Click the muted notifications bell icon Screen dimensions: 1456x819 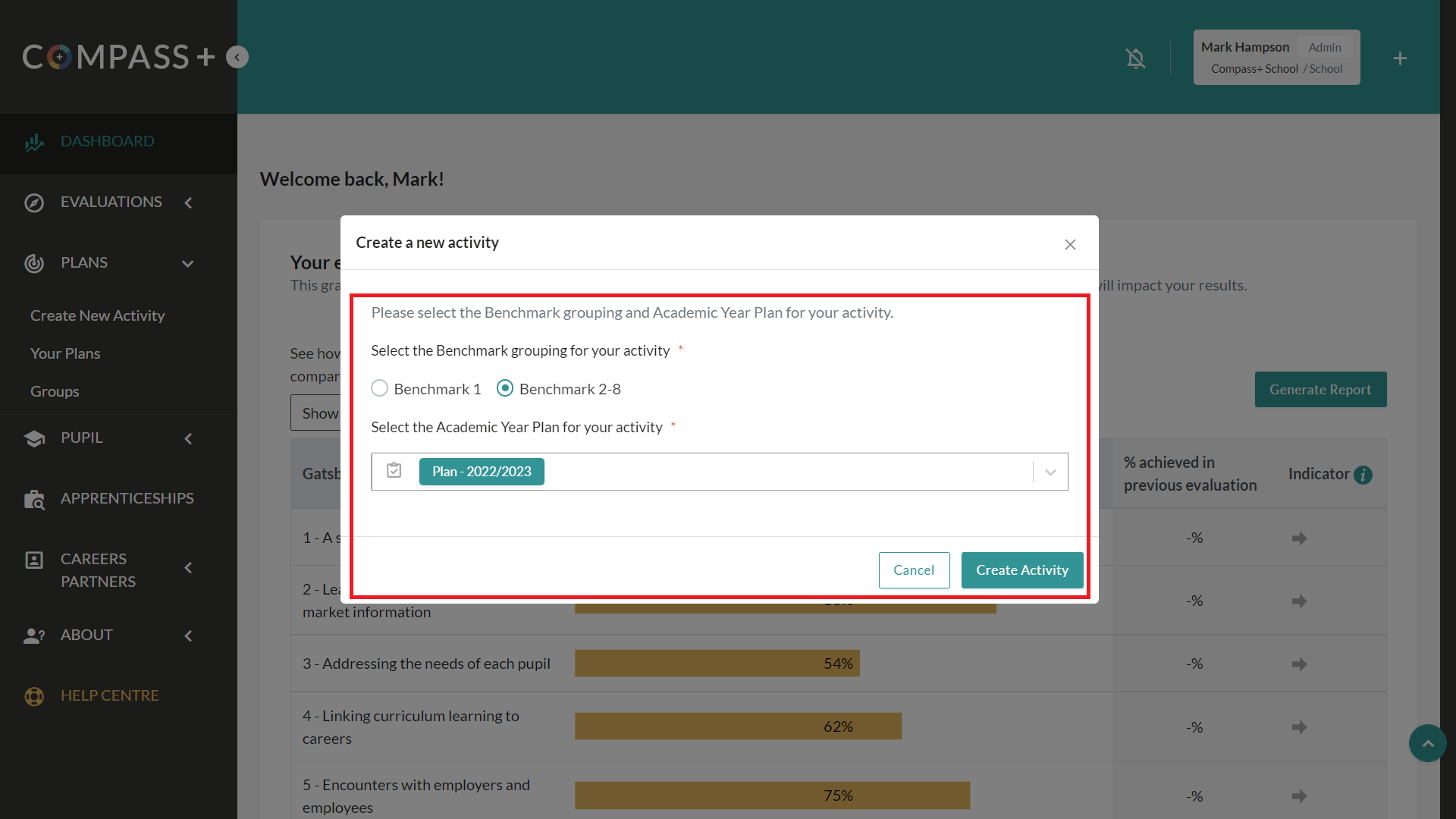click(x=1135, y=58)
